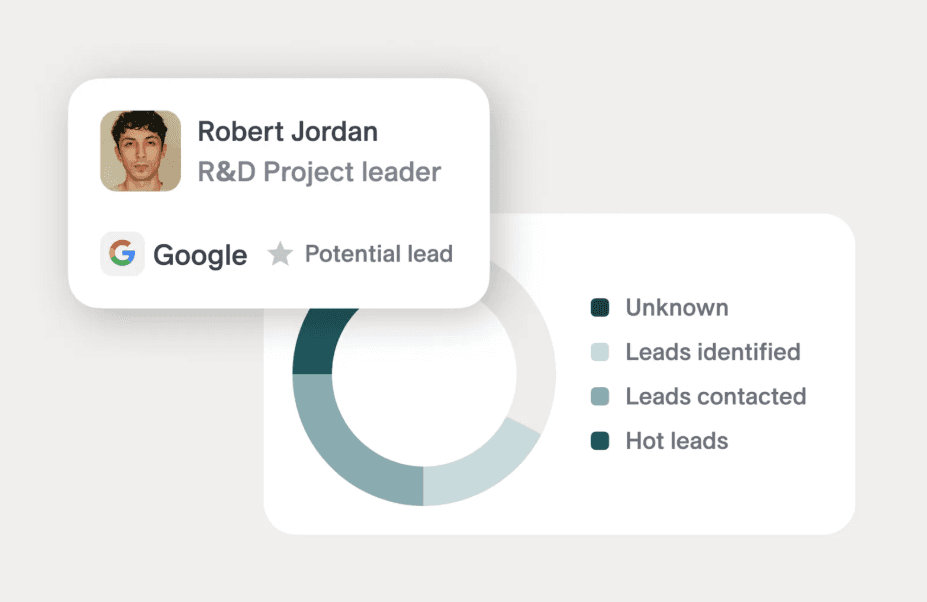
Task: Select the Leads identified legend text
Action: [x=713, y=352]
